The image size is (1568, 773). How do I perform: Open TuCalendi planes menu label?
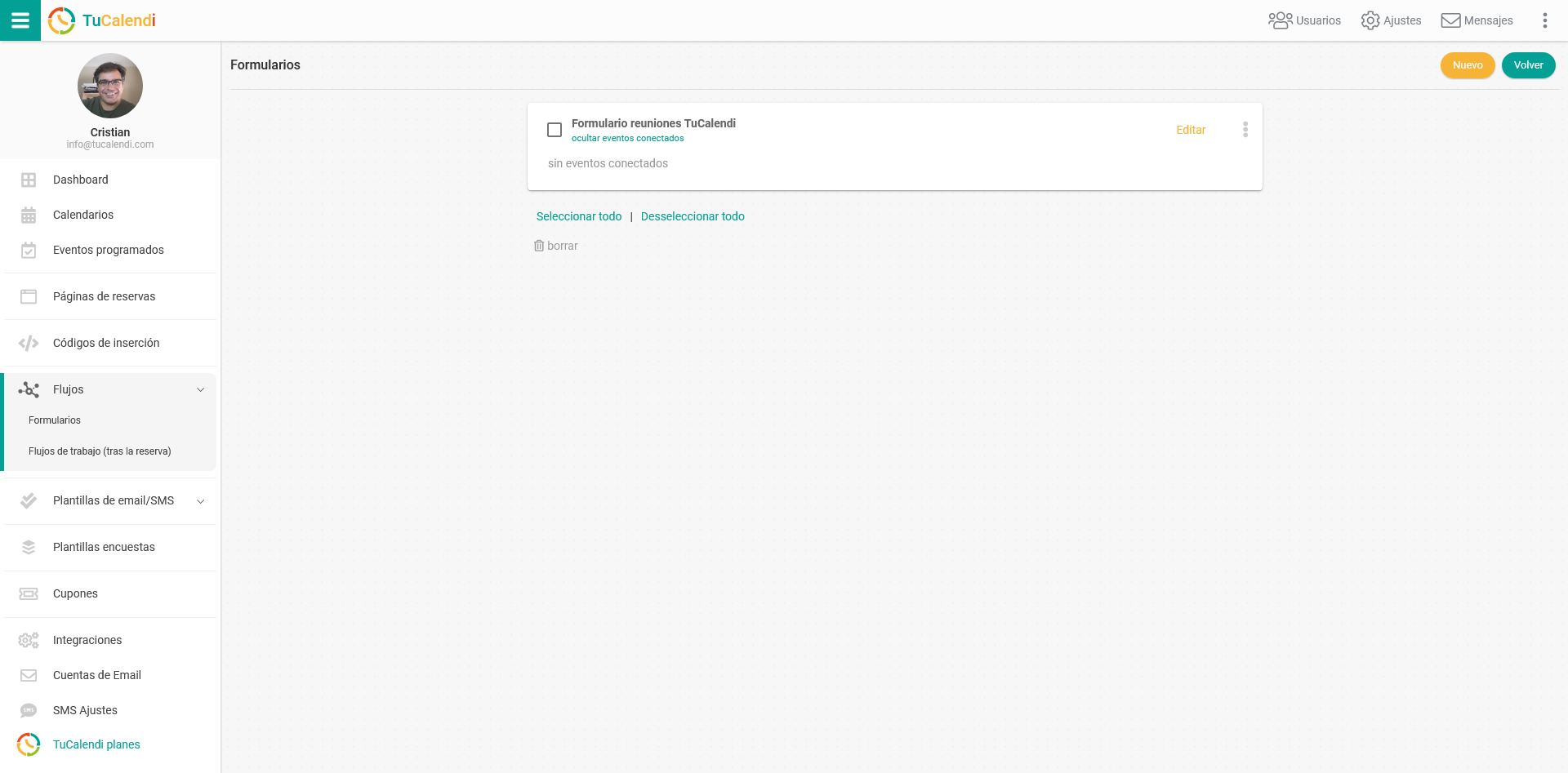96,744
